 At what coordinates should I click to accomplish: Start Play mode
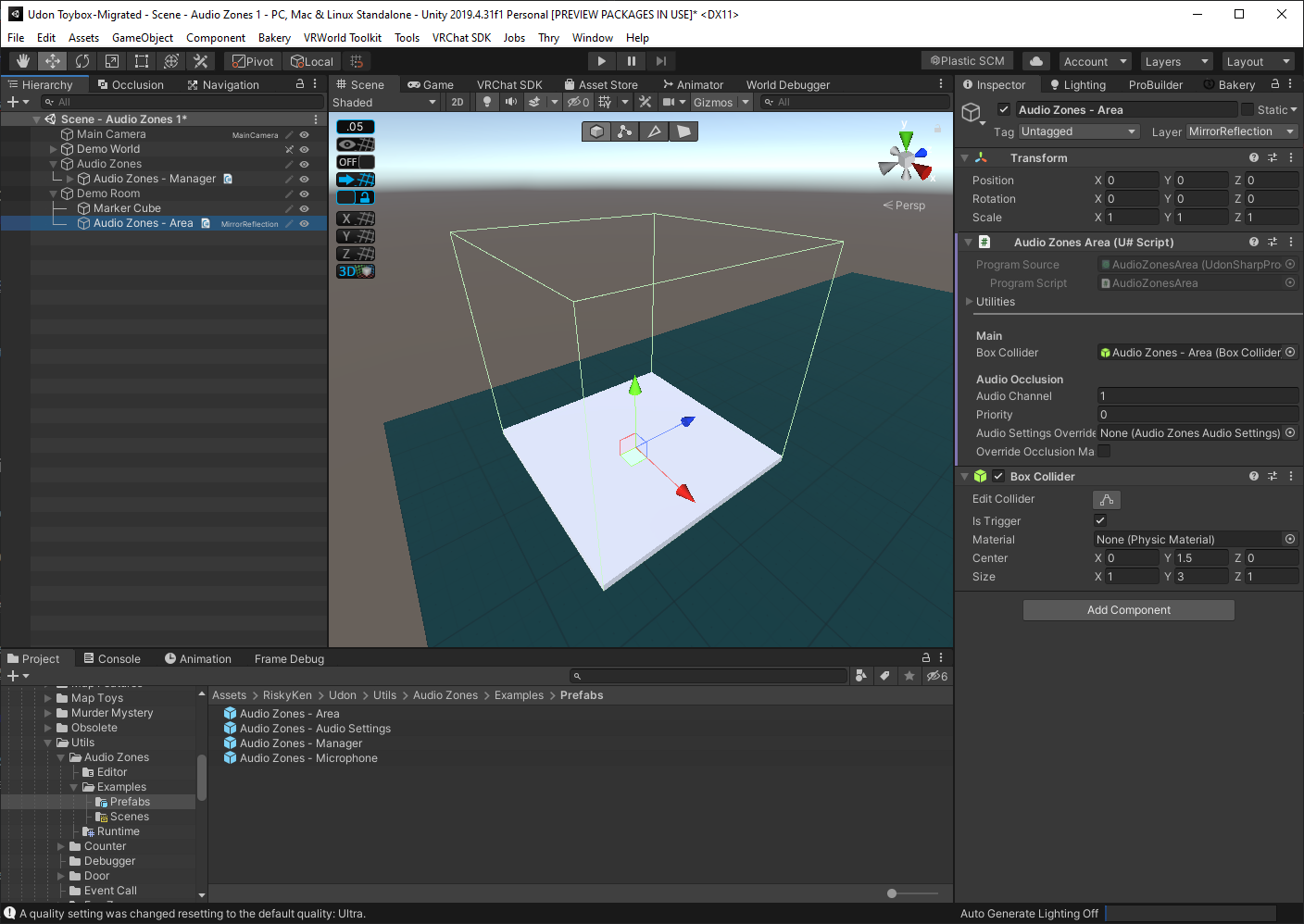pos(602,61)
